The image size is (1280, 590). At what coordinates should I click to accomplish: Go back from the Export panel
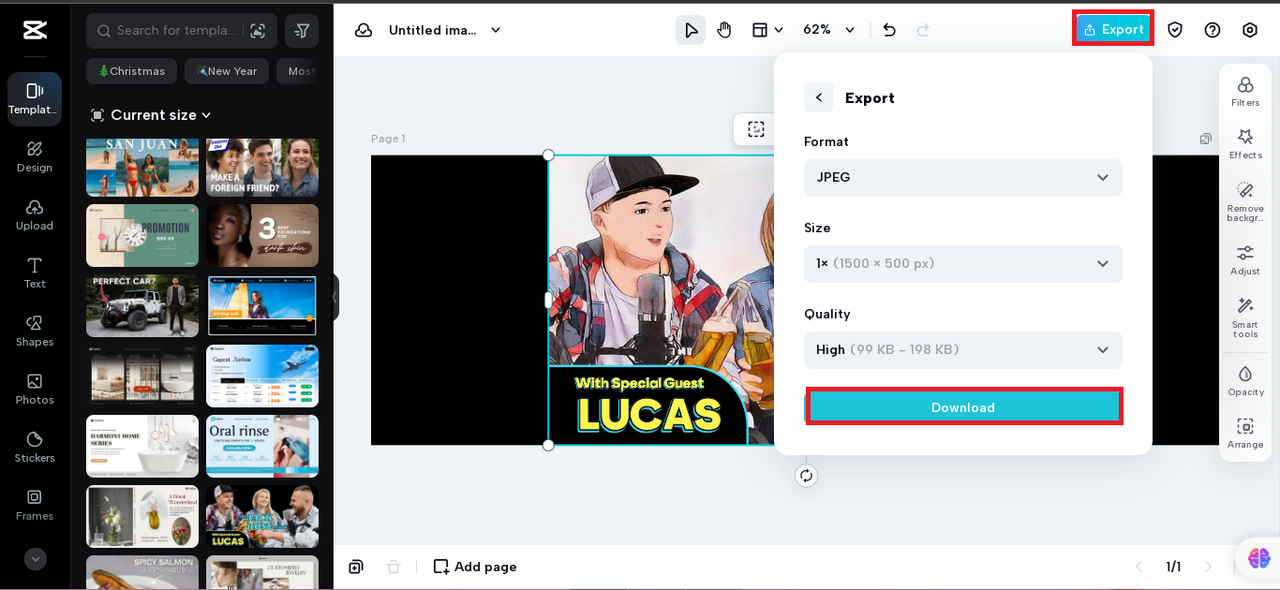coord(819,97)
